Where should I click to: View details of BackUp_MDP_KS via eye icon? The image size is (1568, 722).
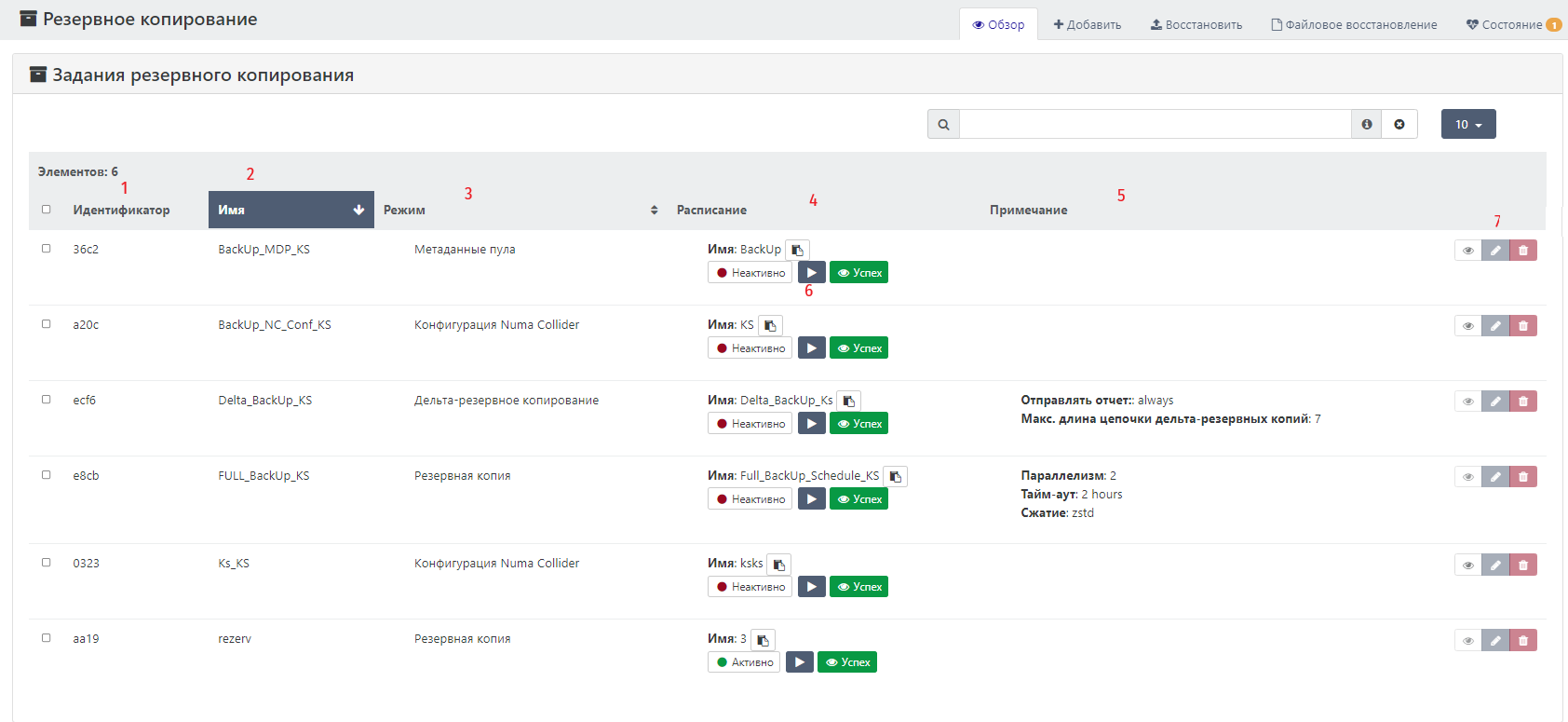(x=1468, y=251)
